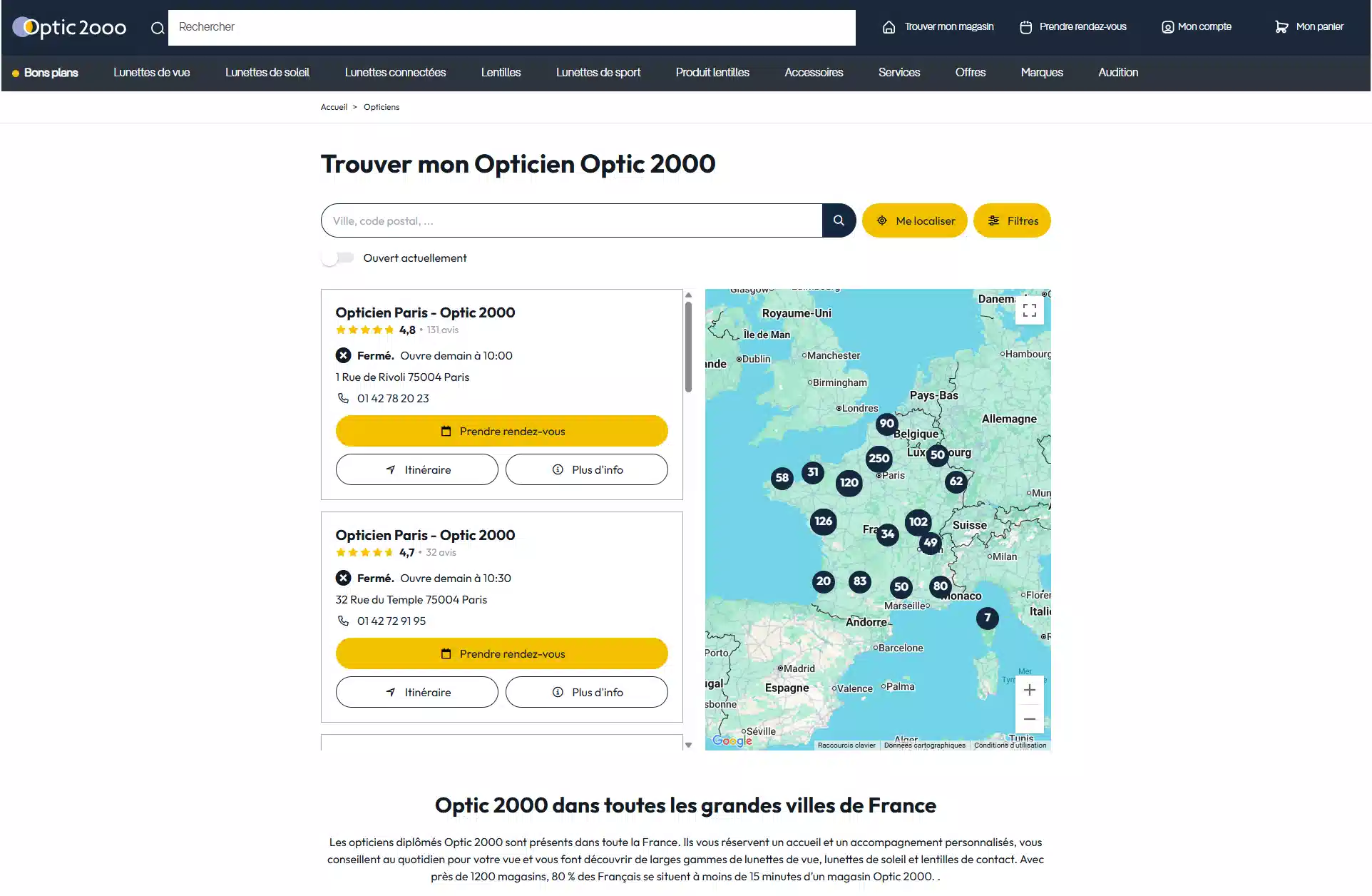Click the Ville, code postal input field
Viewport: 1372px width, 896px height.
[x=572, y=220]
